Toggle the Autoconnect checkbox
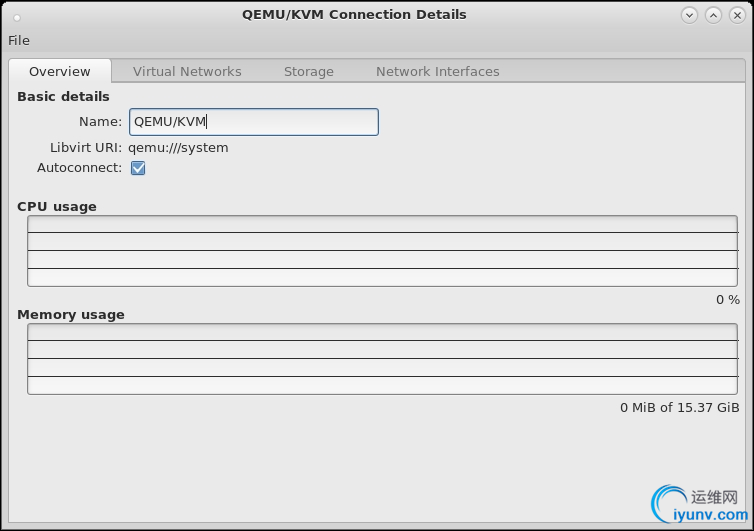 [138, 168]
